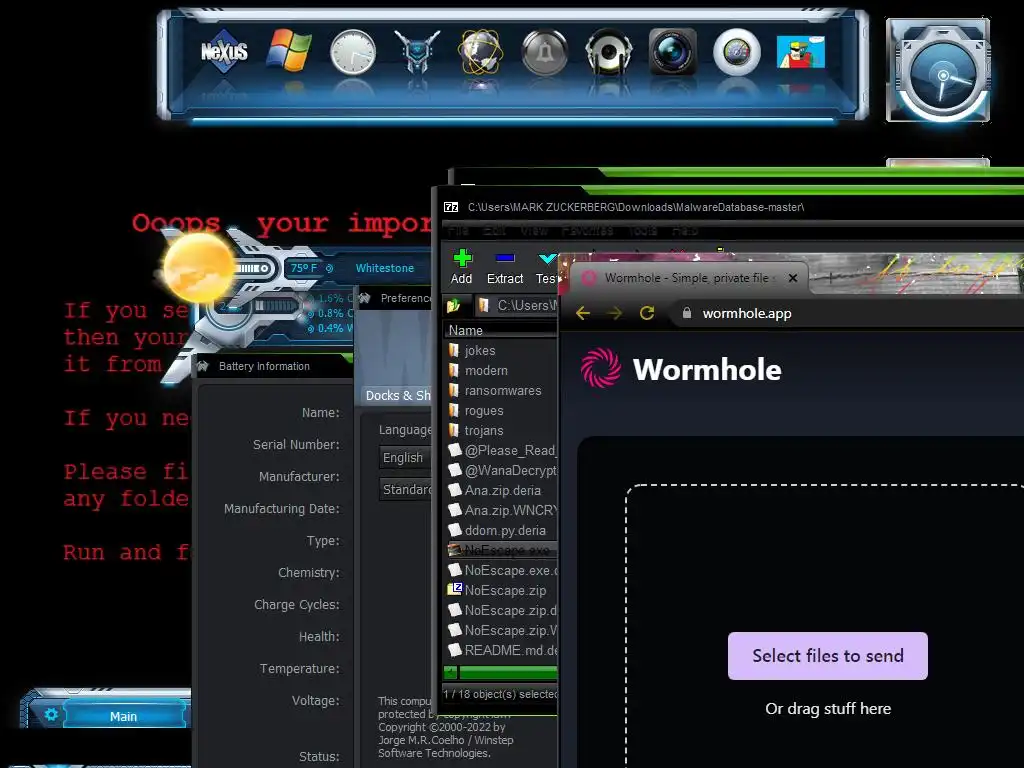This screenshot has width=1024, height=768.
Task: Go back in the Wormhole browser
Action: click(x=583, y=313)
